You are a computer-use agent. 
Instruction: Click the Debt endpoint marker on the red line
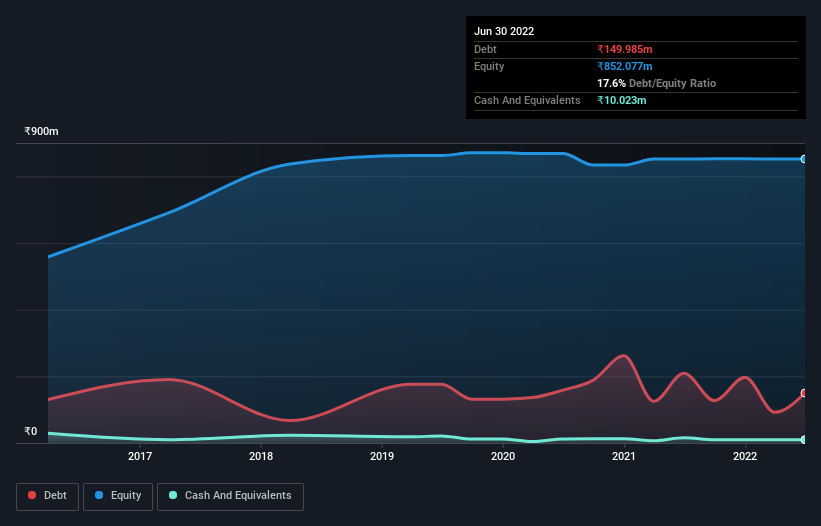[x=804, y=393]
